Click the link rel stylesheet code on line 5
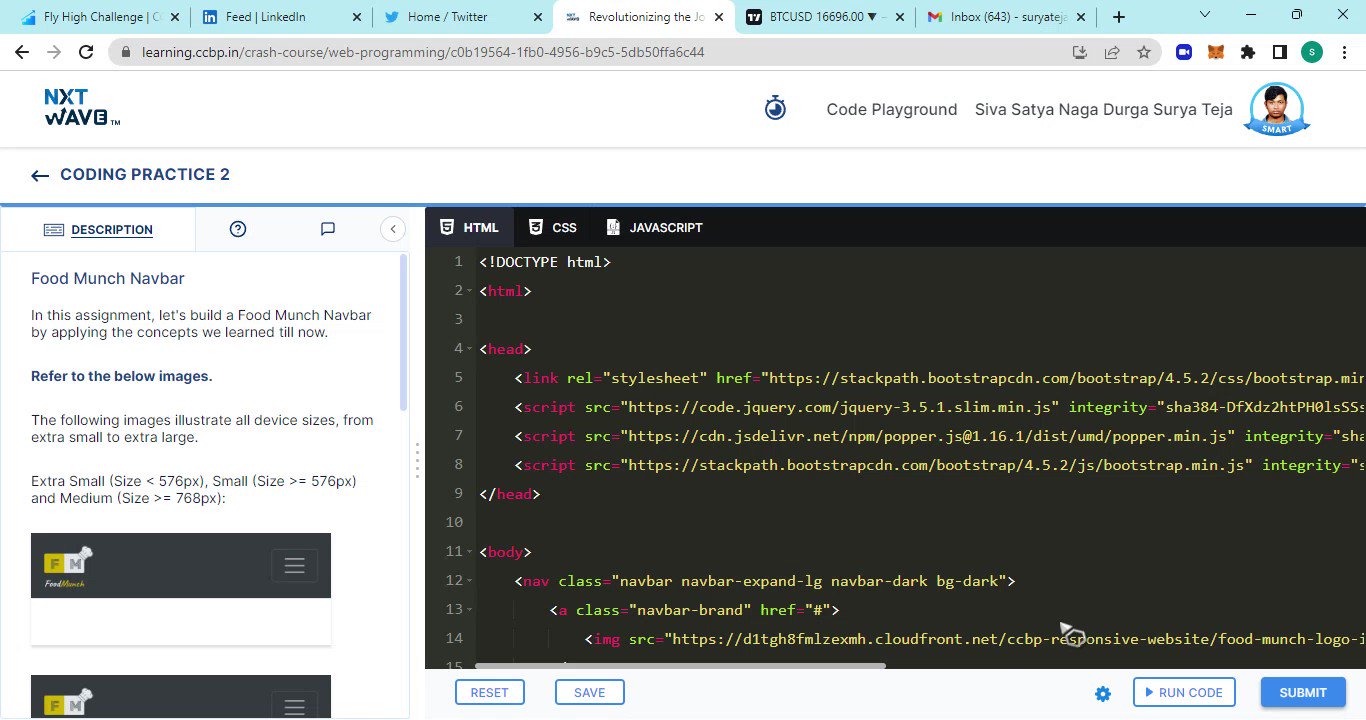The image size is (1366, 720). 940,378
